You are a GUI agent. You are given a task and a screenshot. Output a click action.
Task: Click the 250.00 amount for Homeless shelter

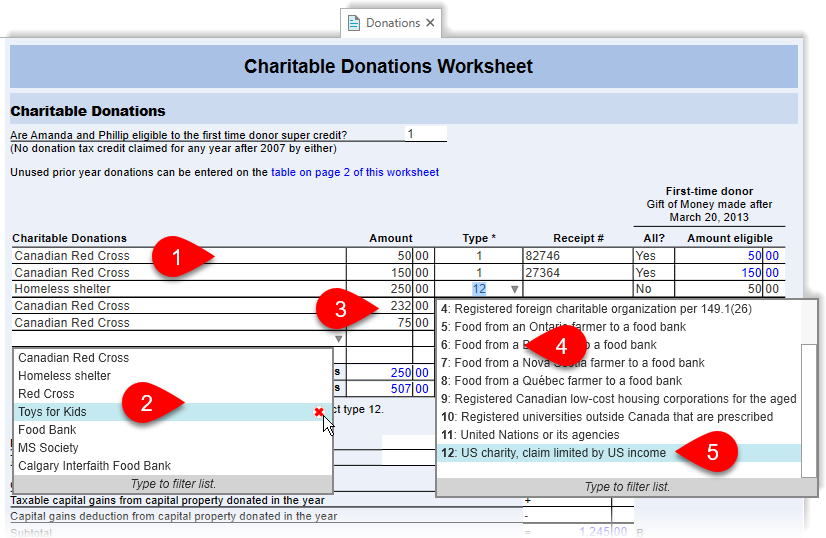pyautogui.click(x=388, y=289)
